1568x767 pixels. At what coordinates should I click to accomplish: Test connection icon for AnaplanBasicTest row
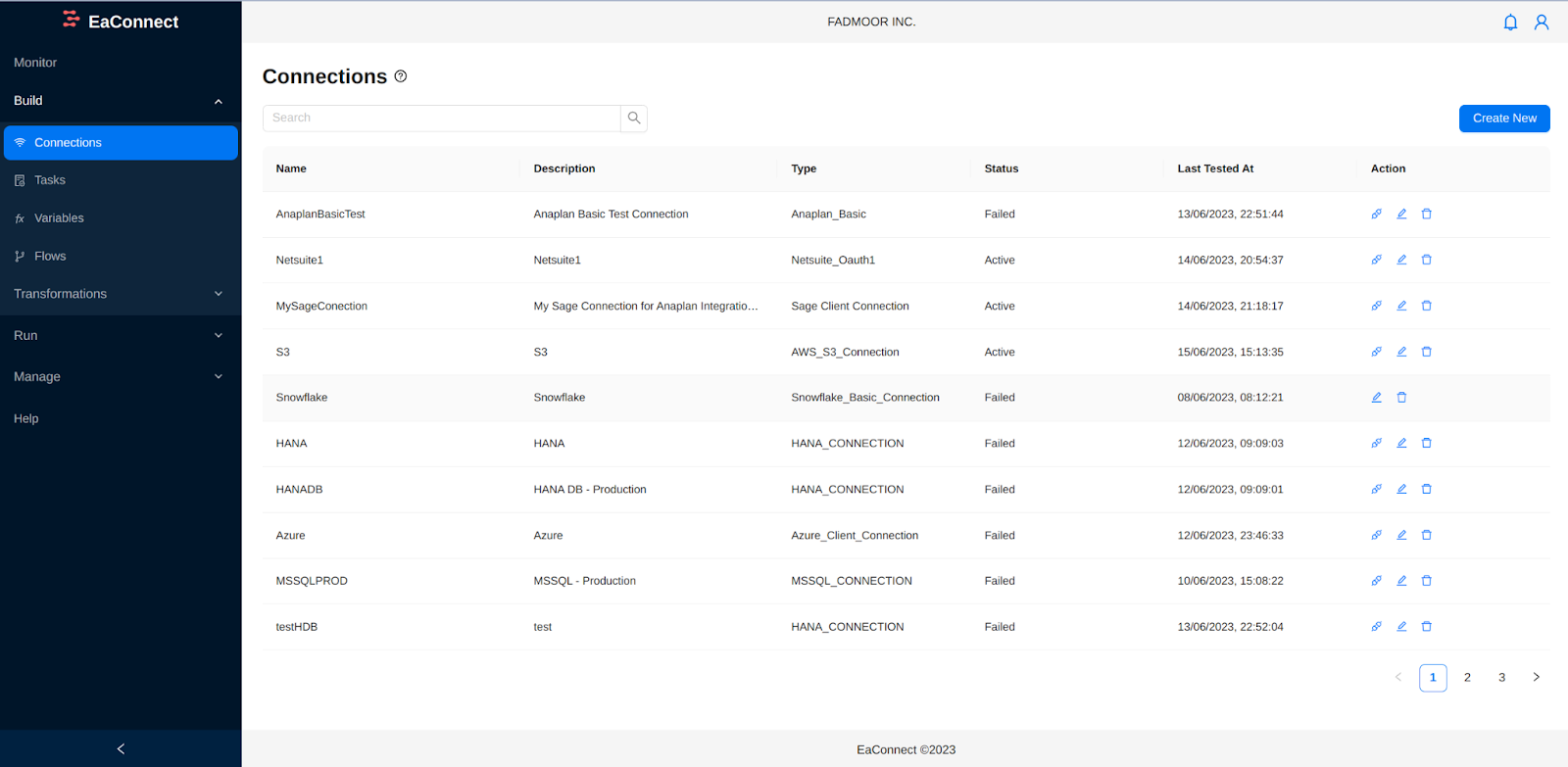click(1376, 214)
